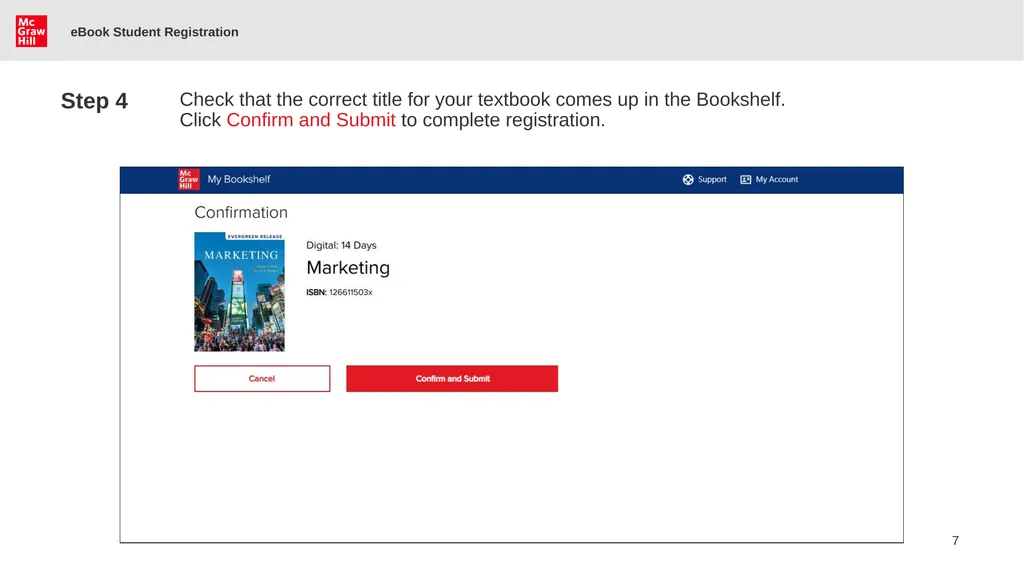Screen dimensions: 1024x575
Task: Open the My Bookshelf title link
Action: [238, 179]
